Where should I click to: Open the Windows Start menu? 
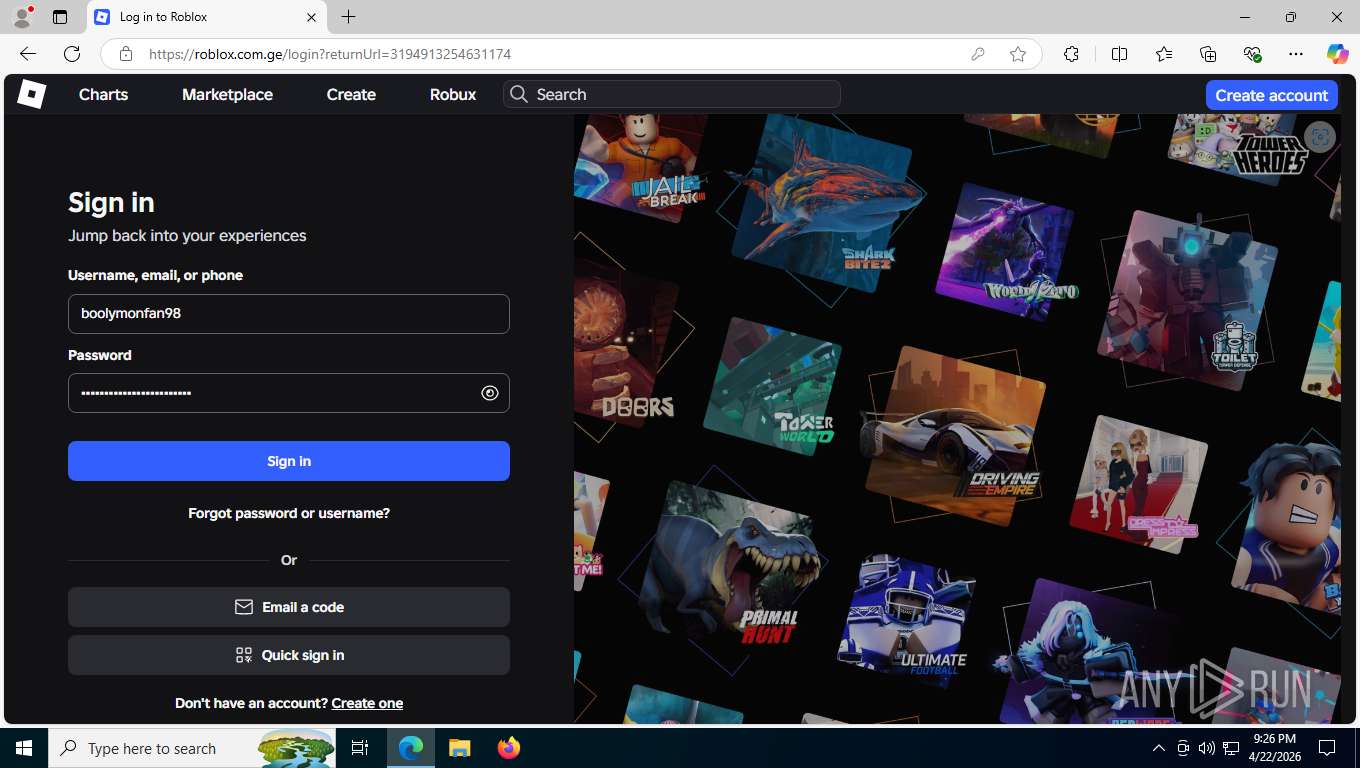24,748
